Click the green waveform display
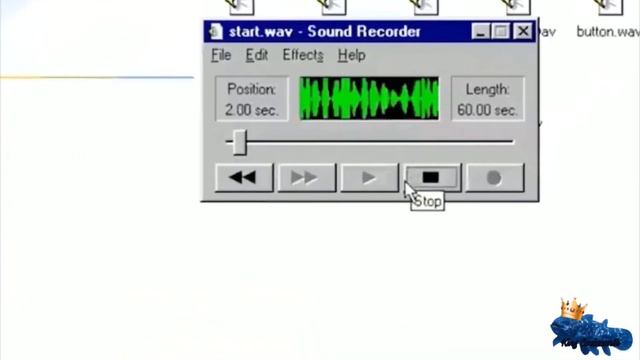640x360 pixels. pos(369,98)
